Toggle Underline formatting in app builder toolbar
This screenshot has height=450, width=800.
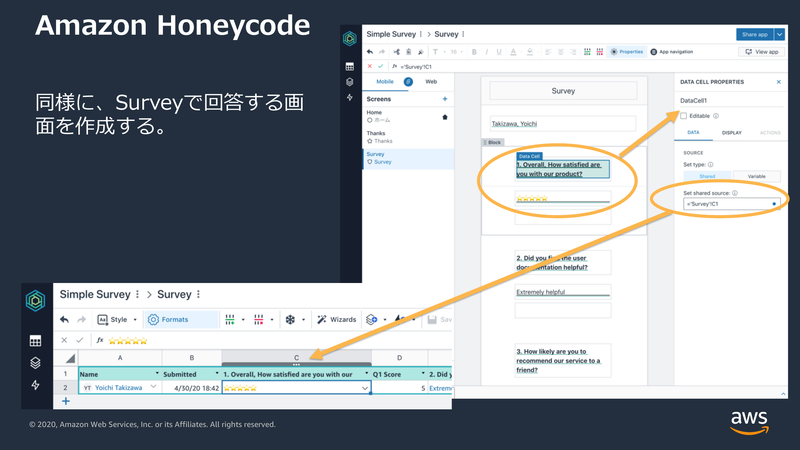click(x=499, y=52)
